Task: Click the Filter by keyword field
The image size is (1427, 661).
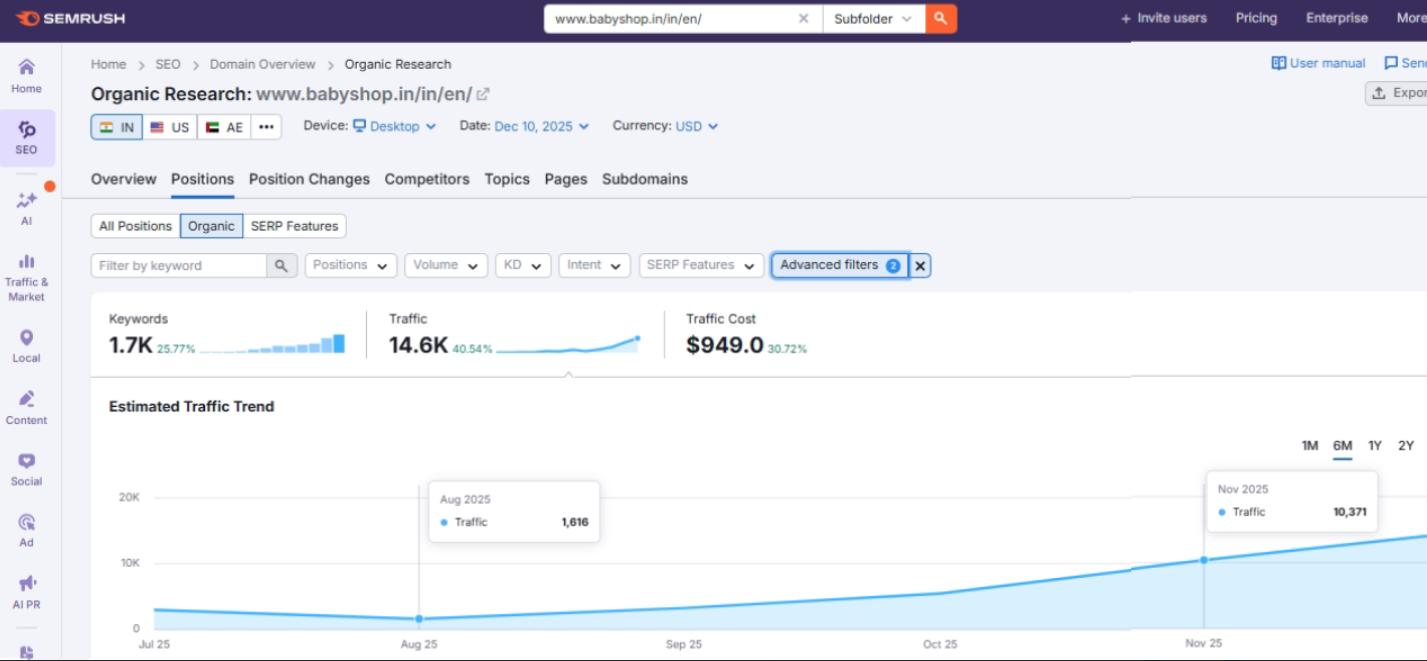Action: (179, 266)
